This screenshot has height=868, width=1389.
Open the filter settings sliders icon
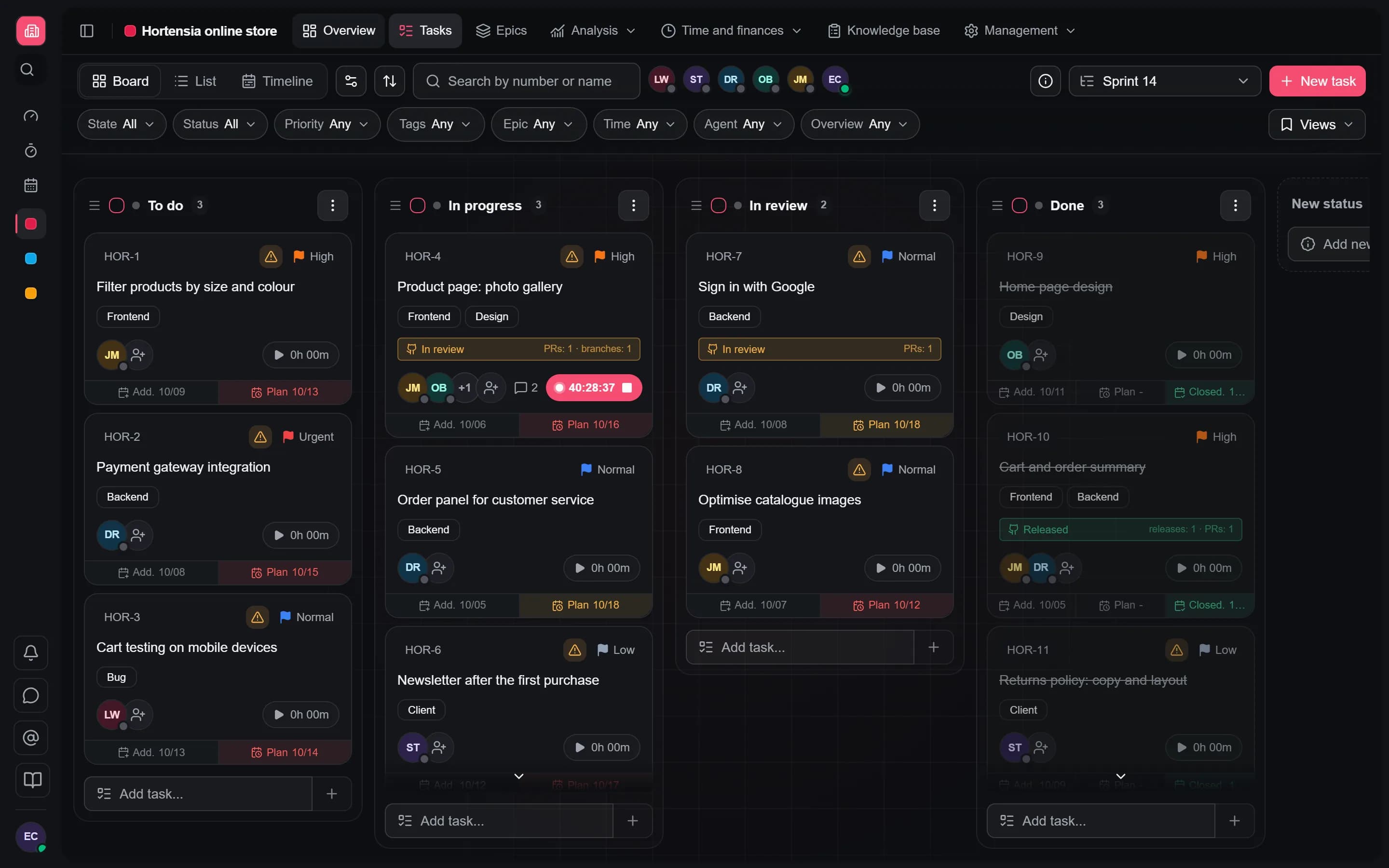pos(351,81)
